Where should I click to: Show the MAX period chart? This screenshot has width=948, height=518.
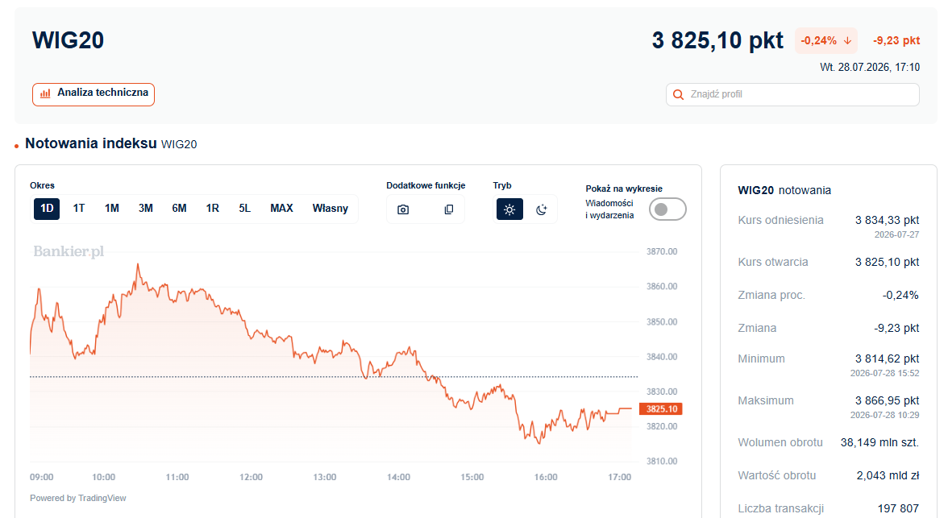(281, 209)
